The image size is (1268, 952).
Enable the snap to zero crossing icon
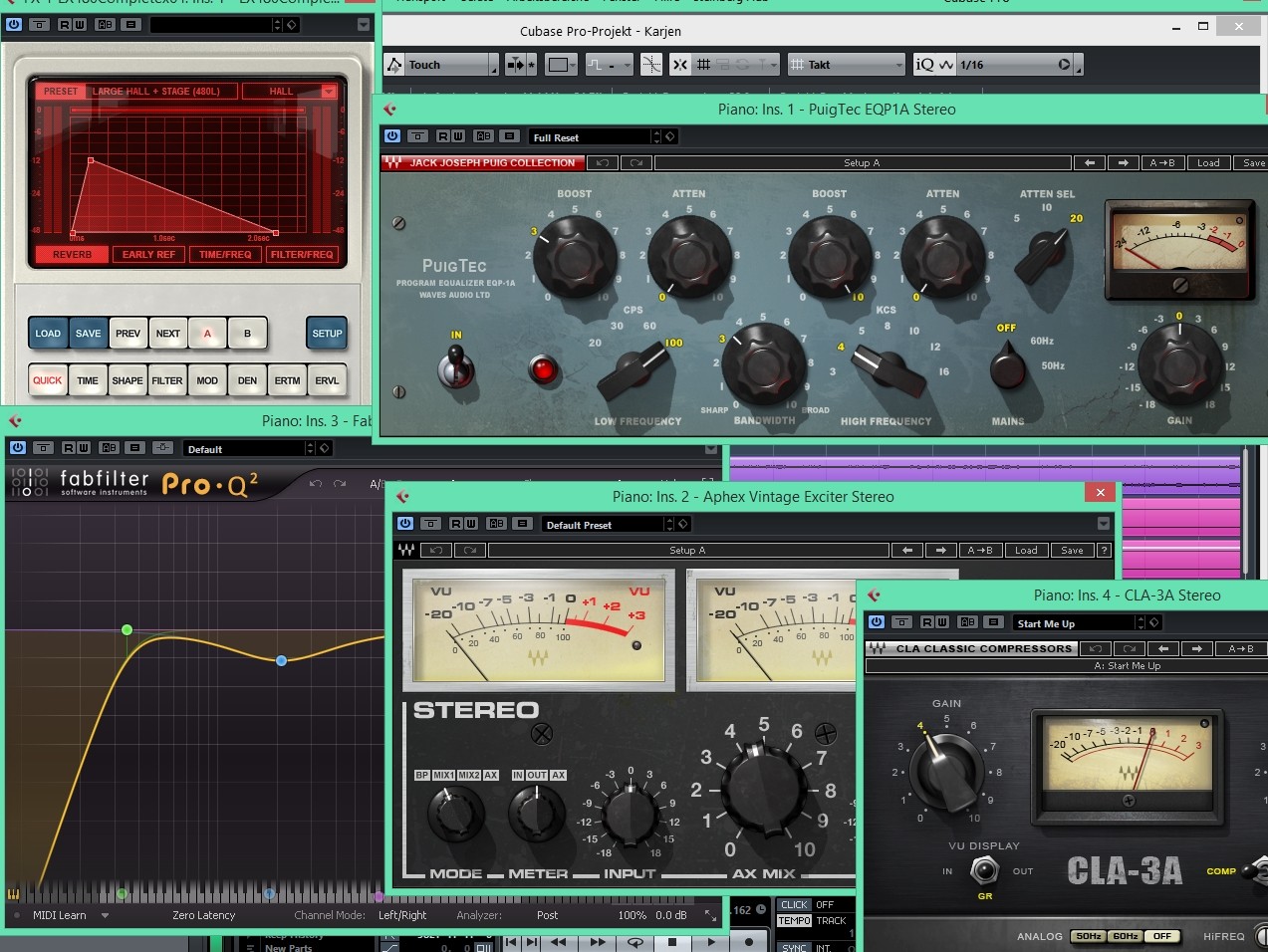tap(650, 65)
